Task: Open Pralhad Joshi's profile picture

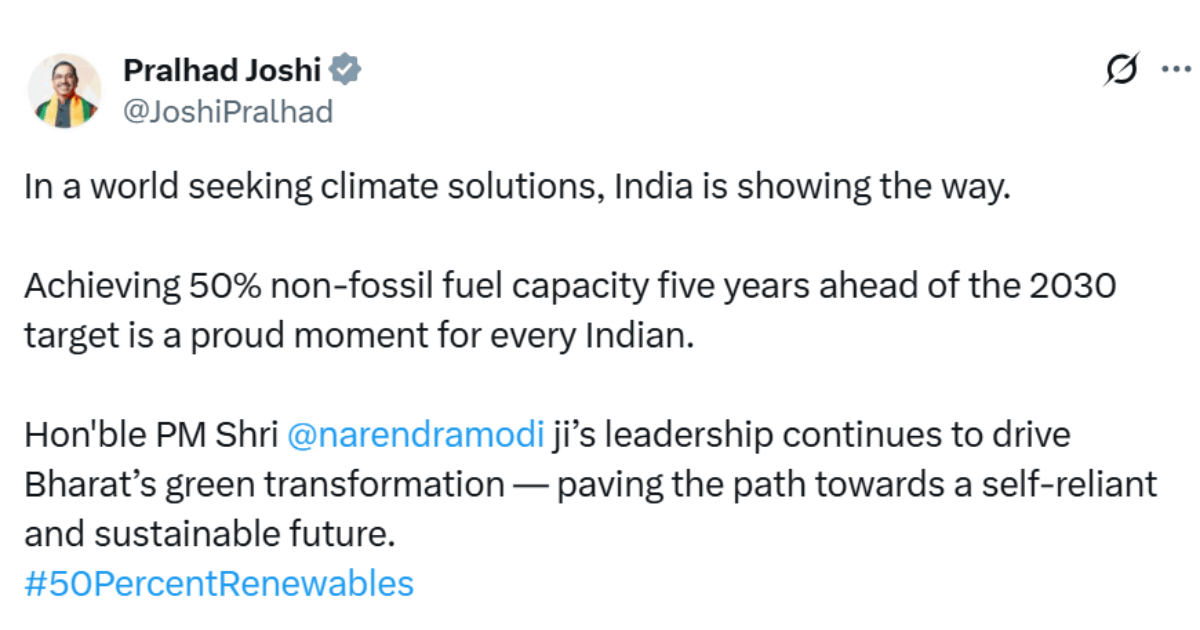Action: coord(64,91)
